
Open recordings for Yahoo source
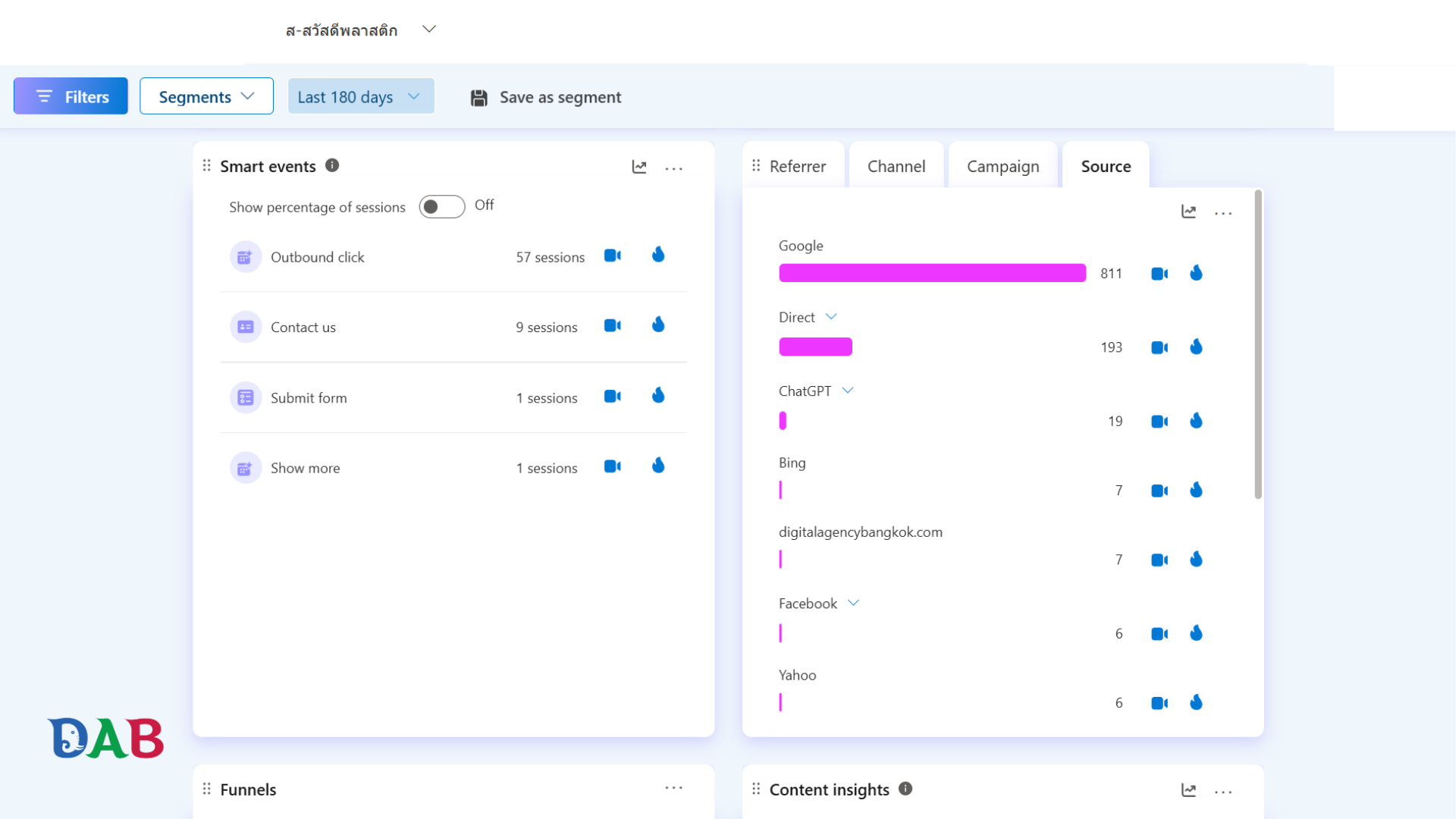(x=1159, y=704)
